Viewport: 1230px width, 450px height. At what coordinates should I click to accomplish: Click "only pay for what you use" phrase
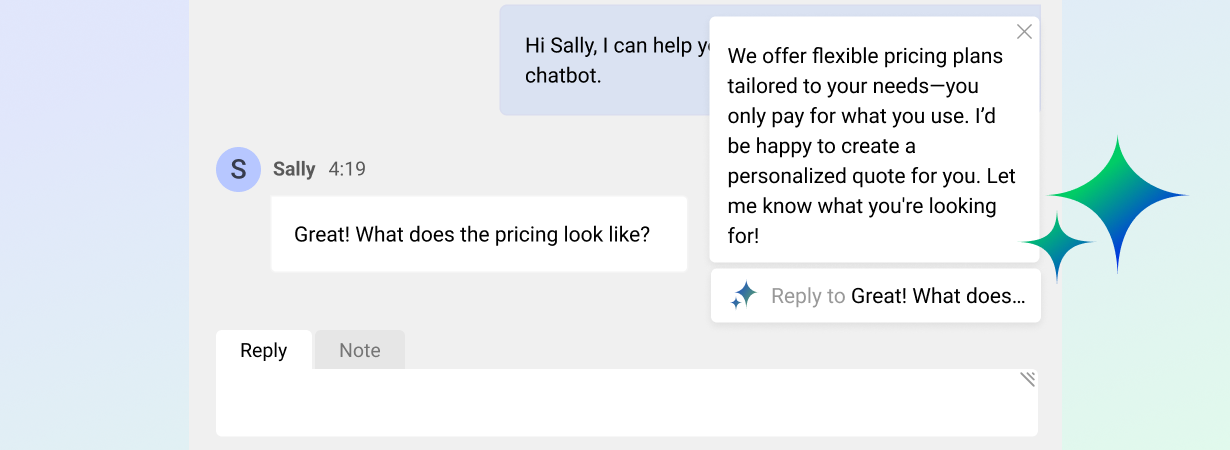pyautogui.click(x=846, y=116)
